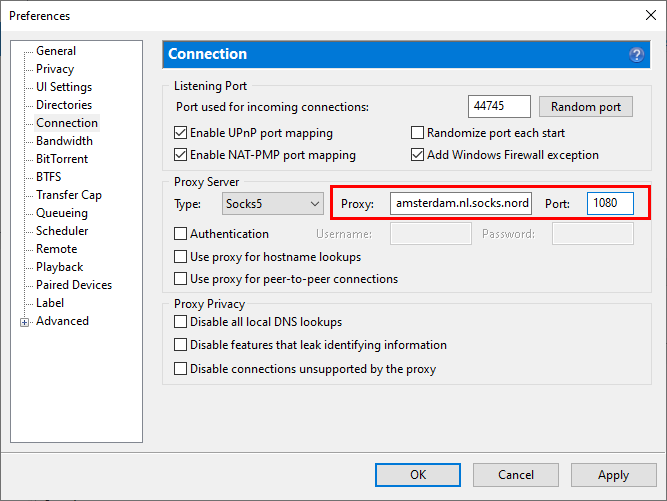Check Use proxy for peer-to-peer connections
The width and height of the screenshot is (667, 501).
(x=181, y=279)
